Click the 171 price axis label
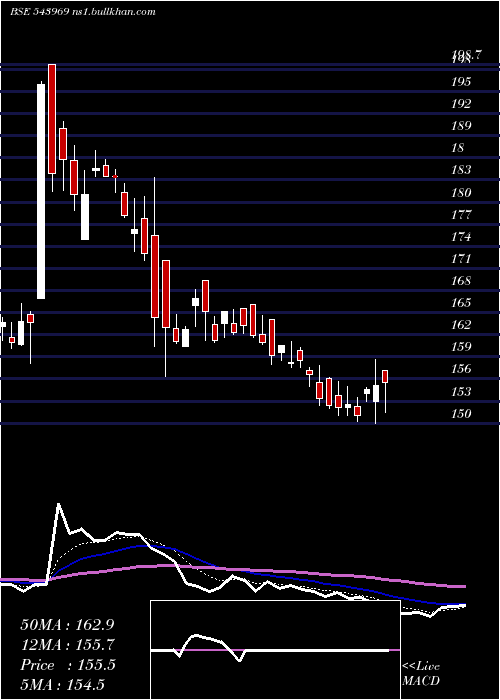This screenshot has width=500, height=700. pyautogui.click(x=461, y=258)
